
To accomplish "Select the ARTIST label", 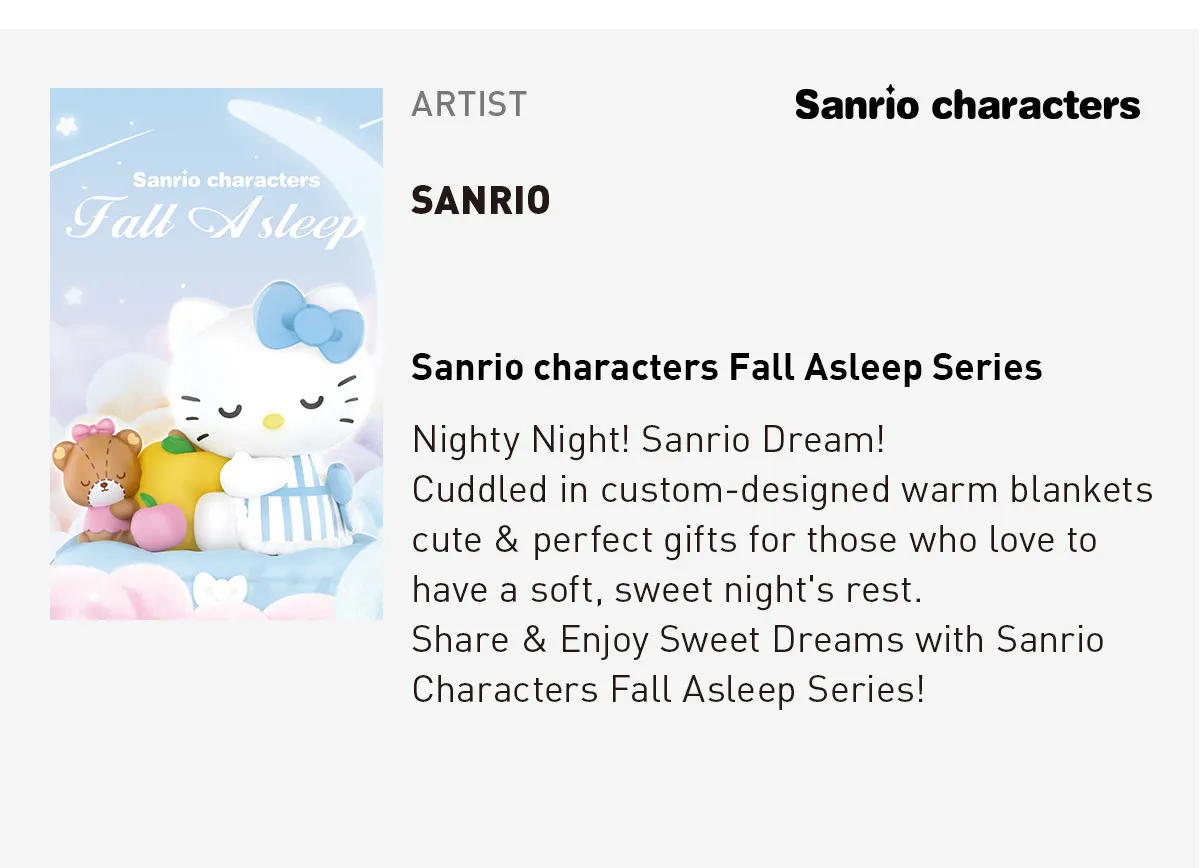I will click(x=469, y=104).
